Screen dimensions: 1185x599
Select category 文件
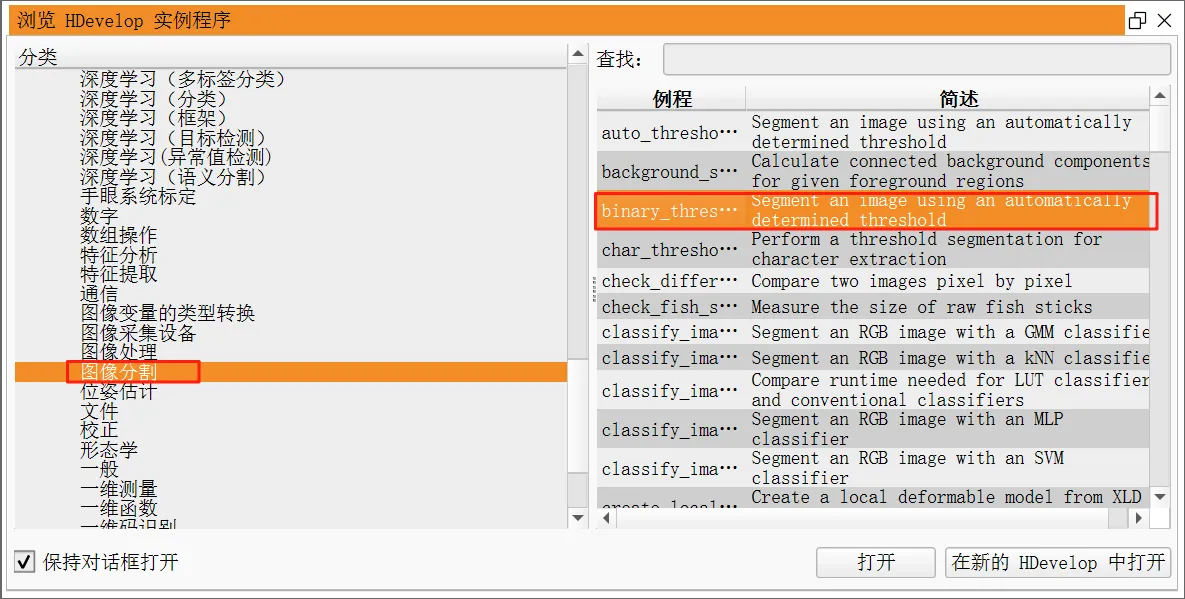[99, 411]
